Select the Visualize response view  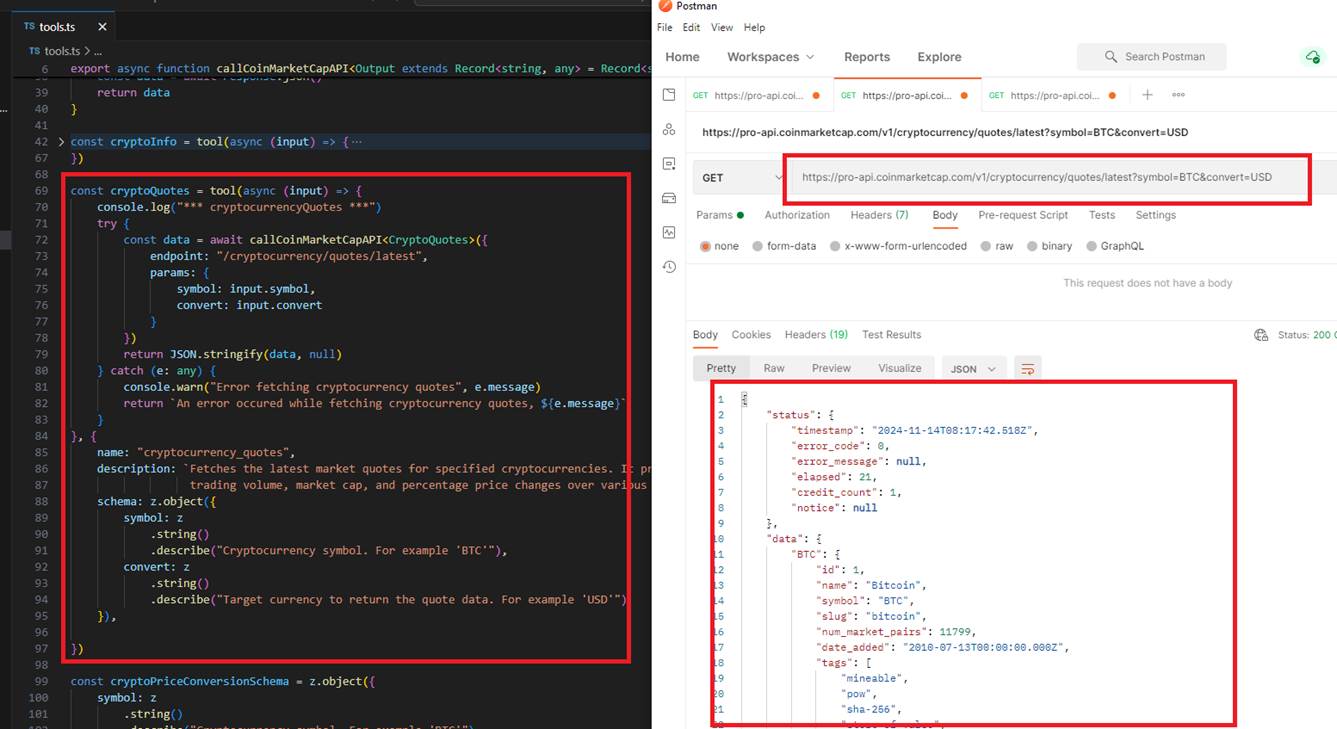(x=900, y=368)
